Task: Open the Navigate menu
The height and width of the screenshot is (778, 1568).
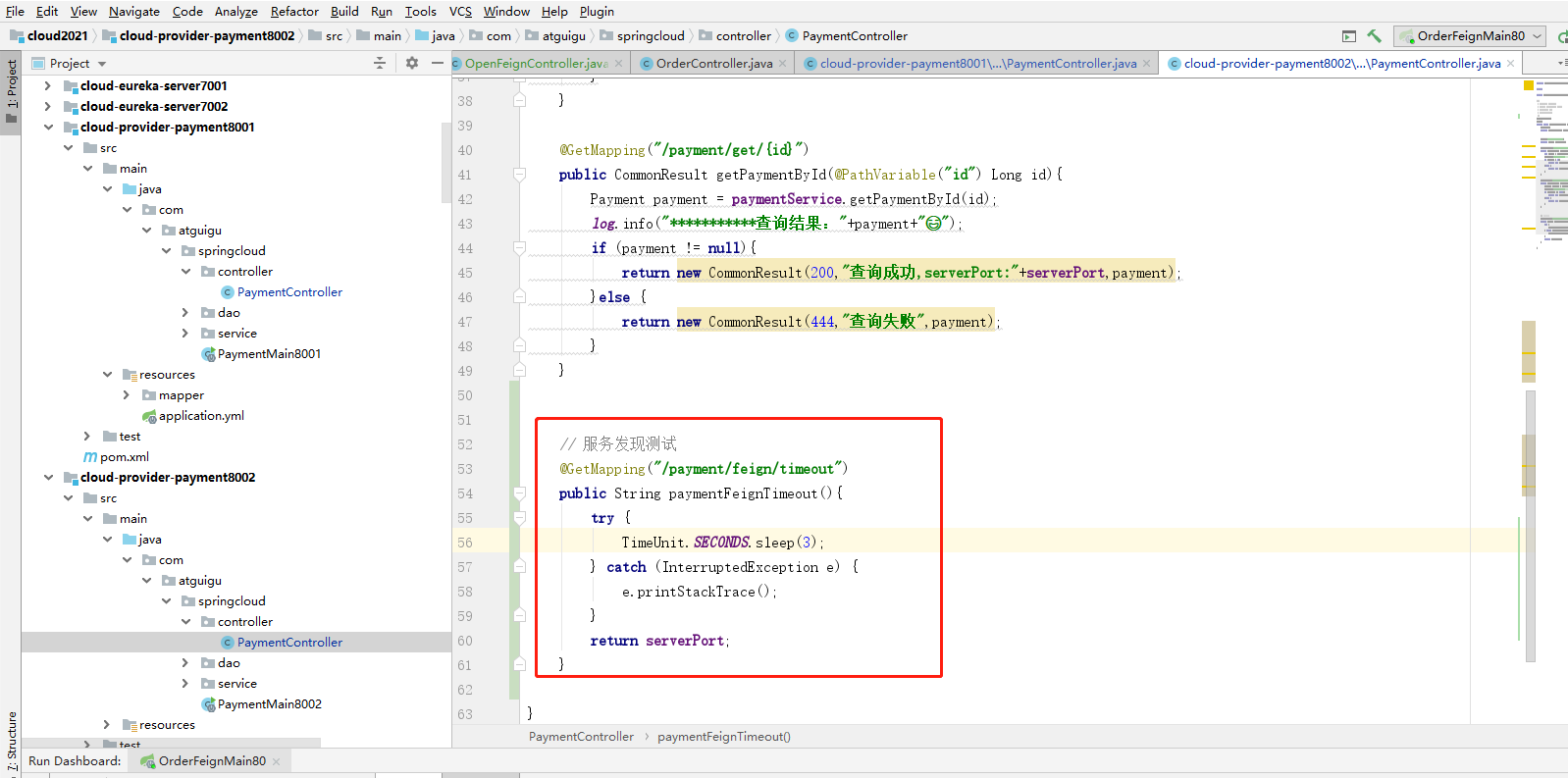Action: 133,11
